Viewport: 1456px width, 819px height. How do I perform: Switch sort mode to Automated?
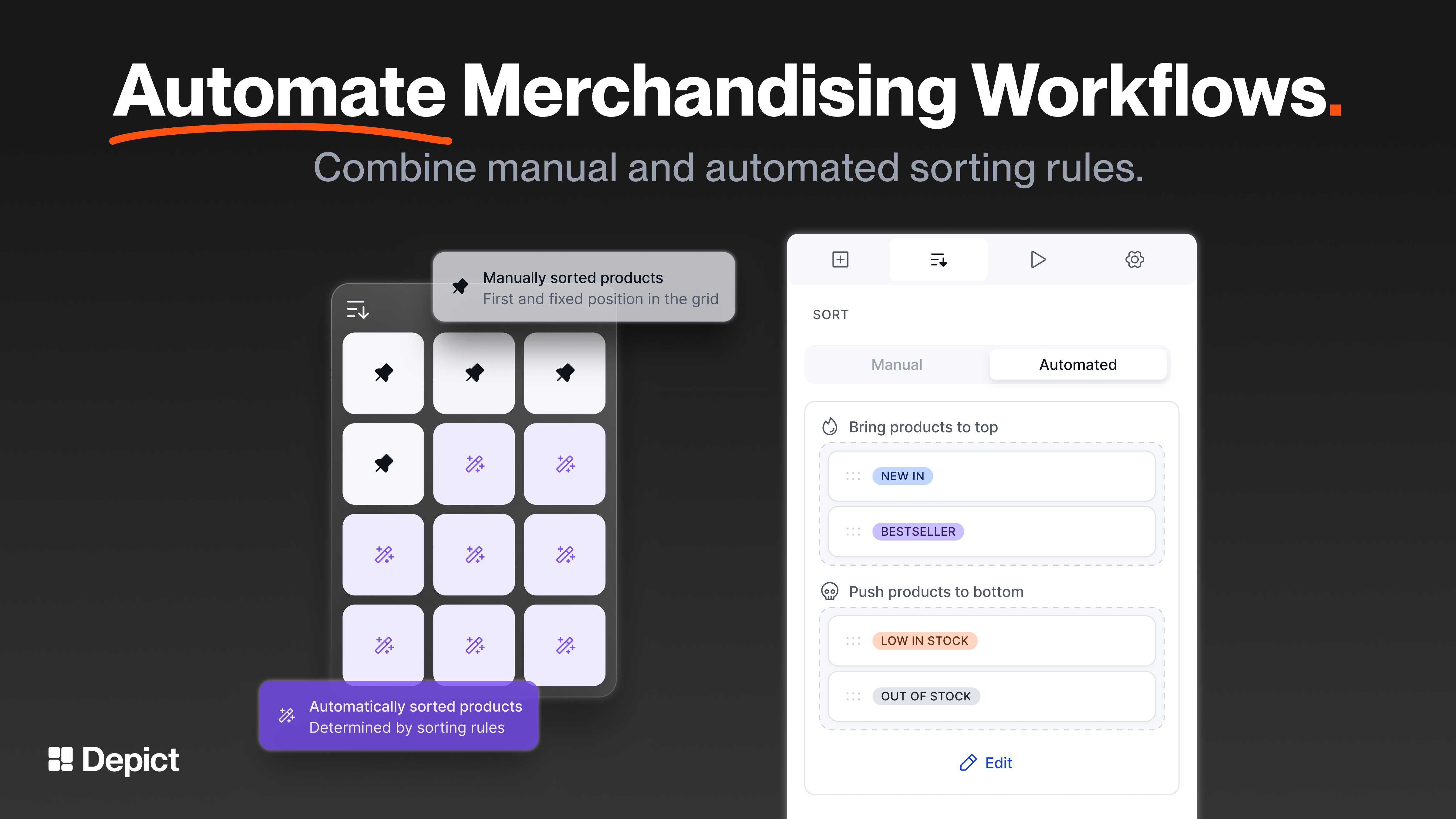coord(1077,365)
